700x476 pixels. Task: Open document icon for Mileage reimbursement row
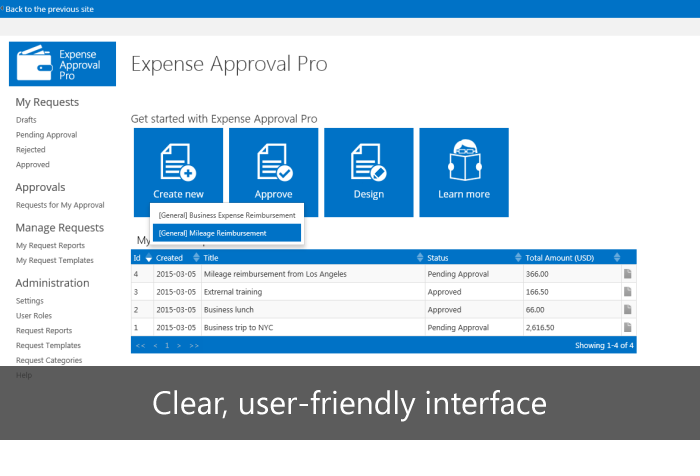[627, 274]
